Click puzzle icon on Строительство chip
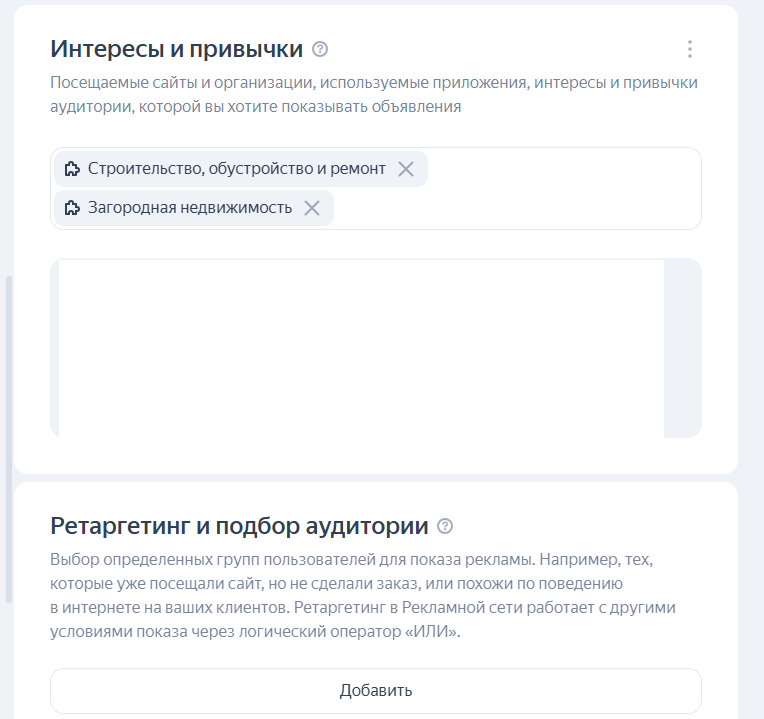 point(72,169)
